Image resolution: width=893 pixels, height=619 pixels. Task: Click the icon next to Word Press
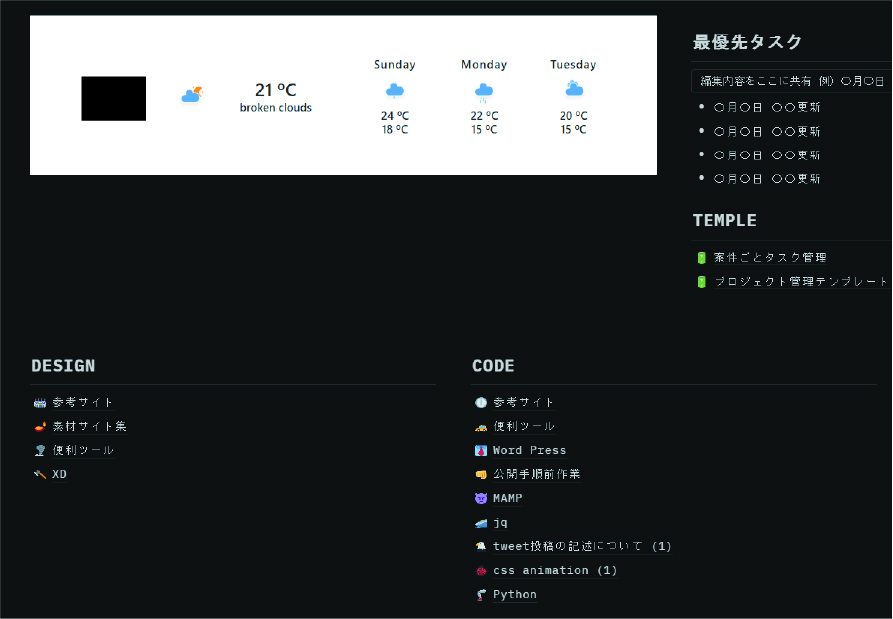(481, 451)
